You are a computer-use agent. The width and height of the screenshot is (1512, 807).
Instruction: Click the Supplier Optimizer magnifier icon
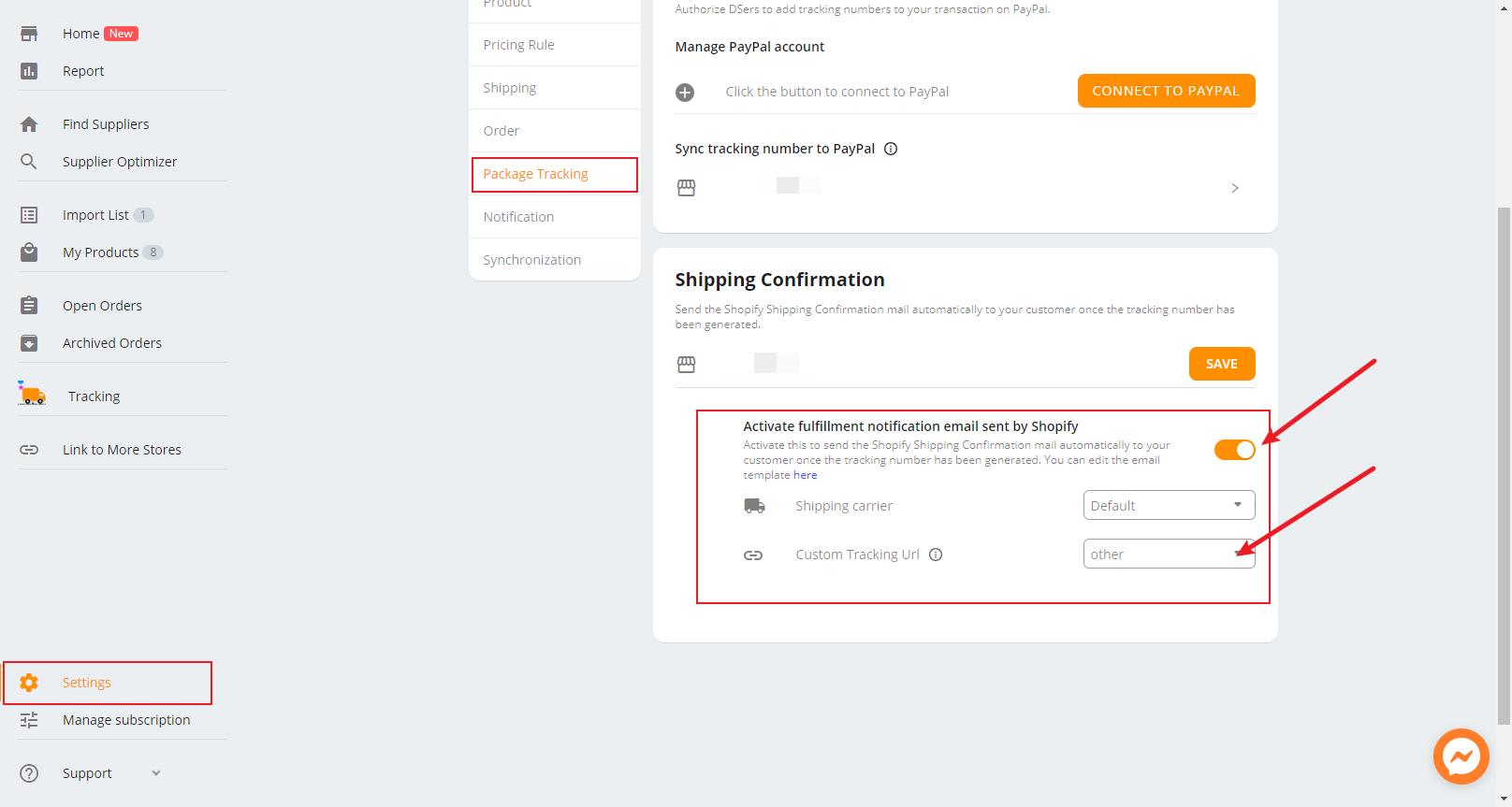pyautogui.click(x=29, y=162)
